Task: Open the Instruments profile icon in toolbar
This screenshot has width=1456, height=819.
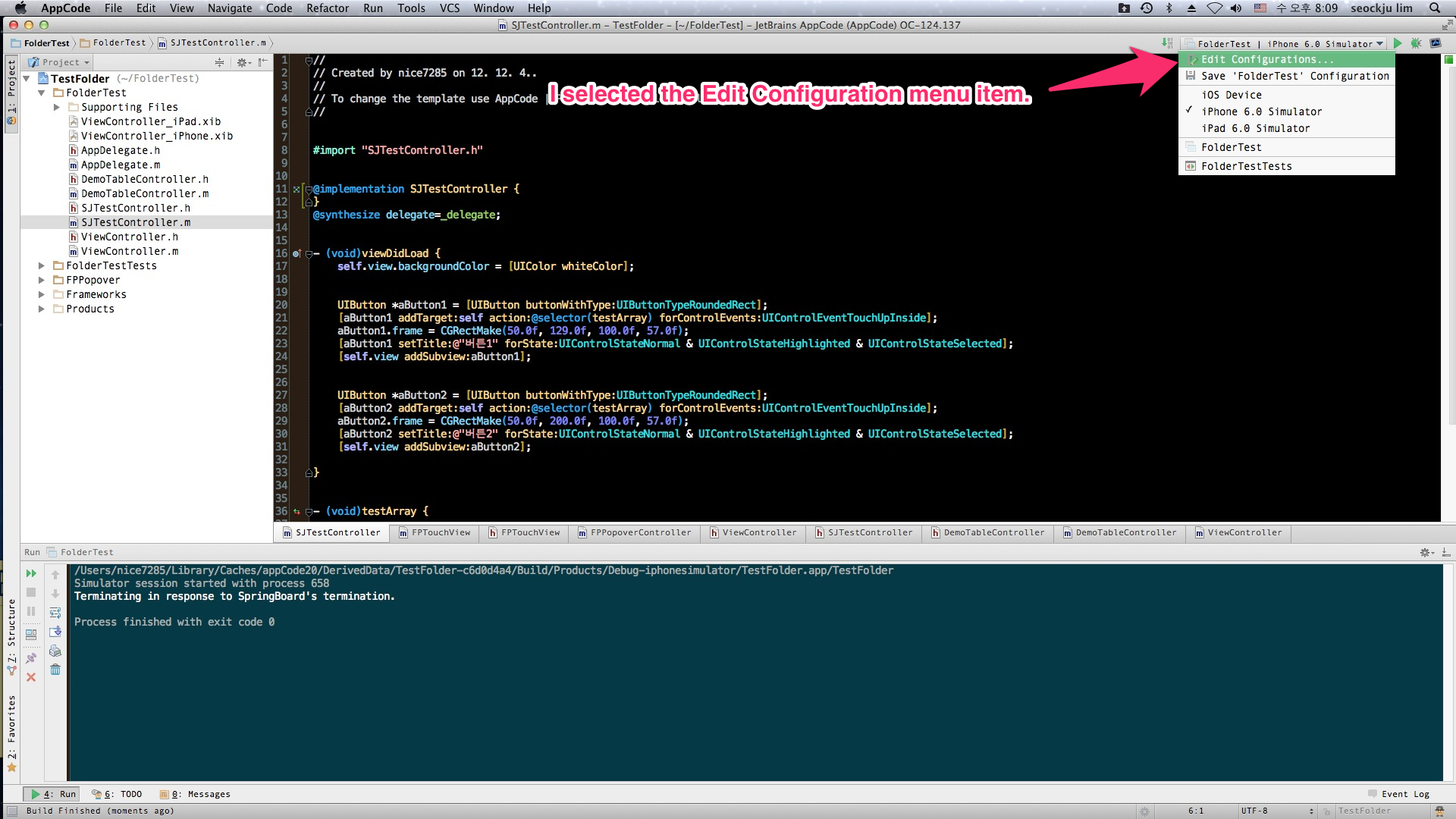Action: (x=1436, y=44)
